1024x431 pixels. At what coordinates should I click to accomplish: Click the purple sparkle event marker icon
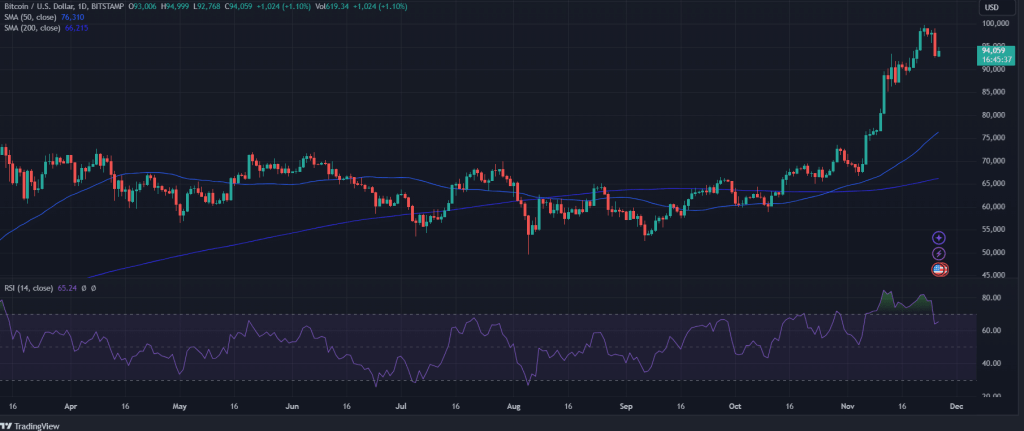click(939, 238)
